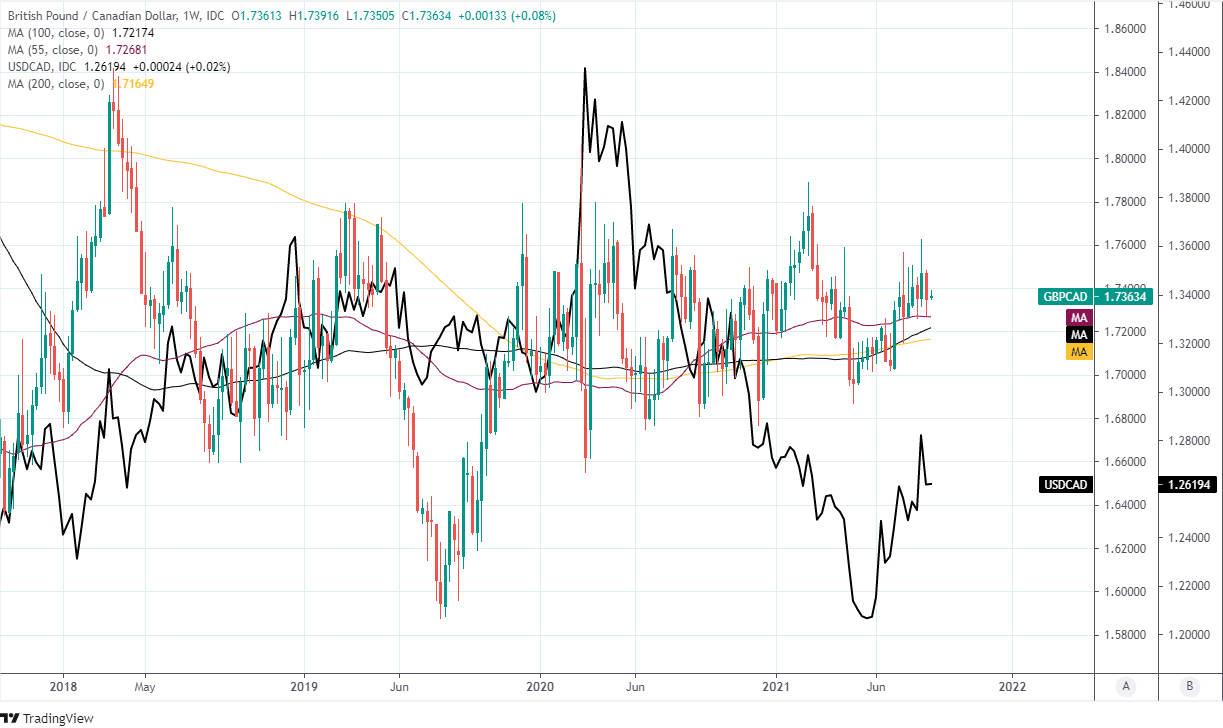1223x728 pixels.
Task: Click the 2018 time axis label
Action: click(x=62, y=686)
